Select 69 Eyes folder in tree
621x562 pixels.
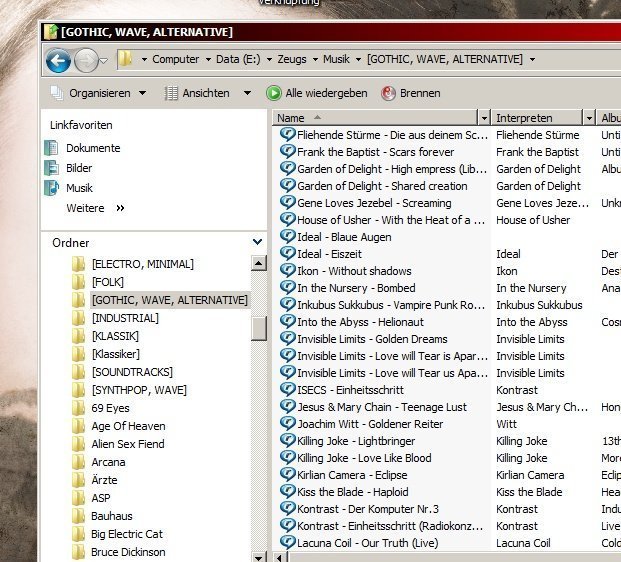point(110,408)
